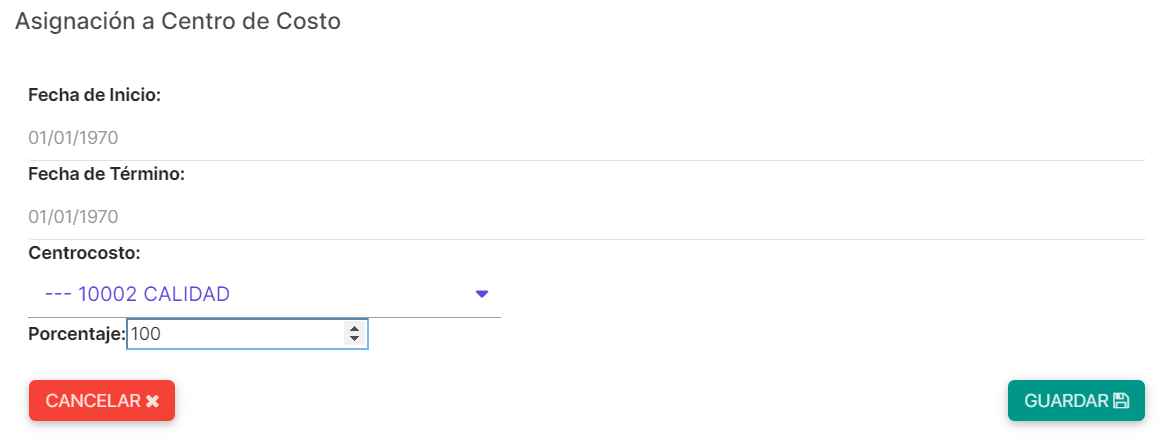Click the Asignación a Centro de Costo heading
Image resolution: width=1160 pixels, height=444 pixels.
coord(178,21)
